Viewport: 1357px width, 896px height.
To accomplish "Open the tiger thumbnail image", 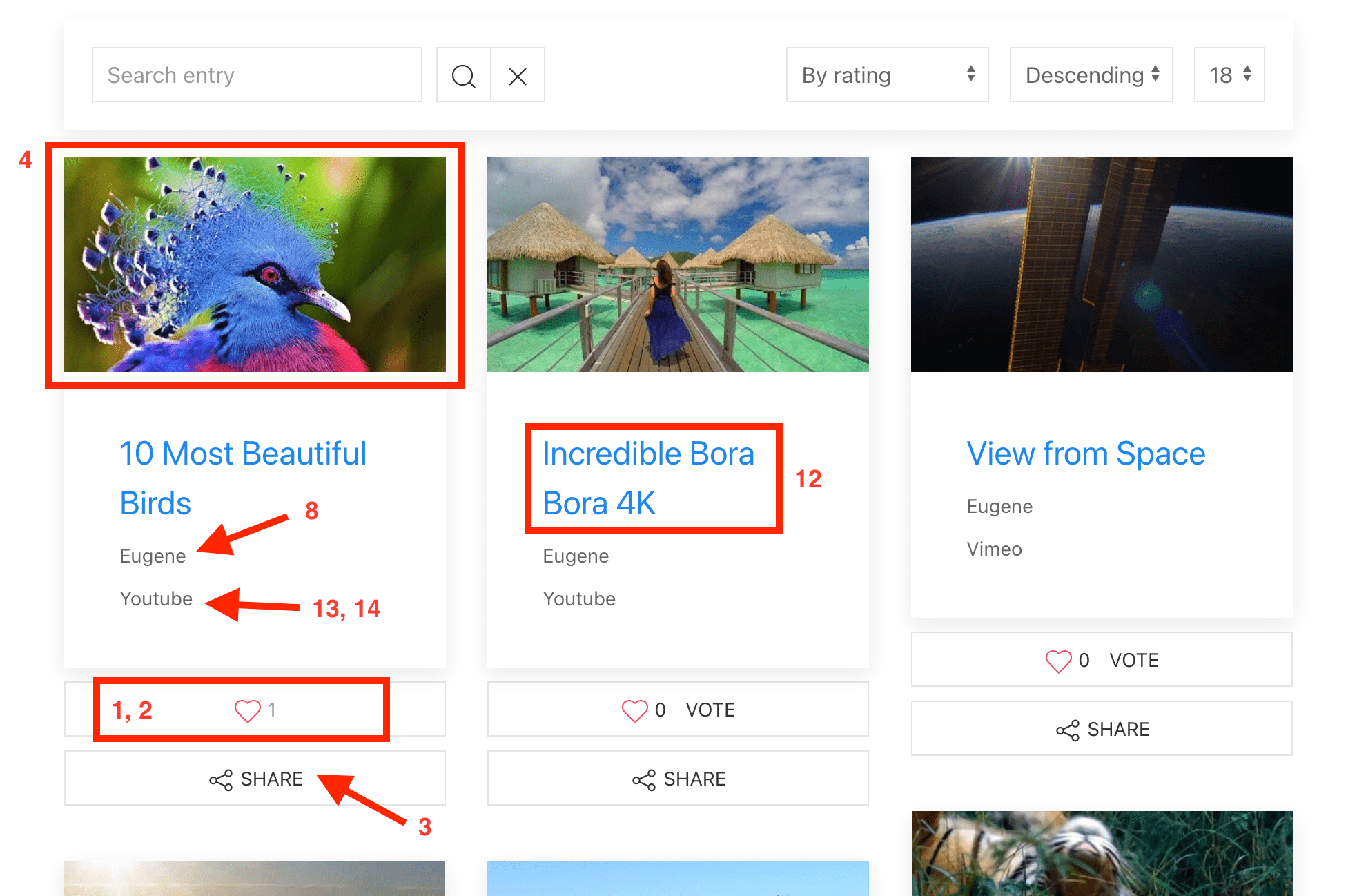I will [x=1102, y=853].
